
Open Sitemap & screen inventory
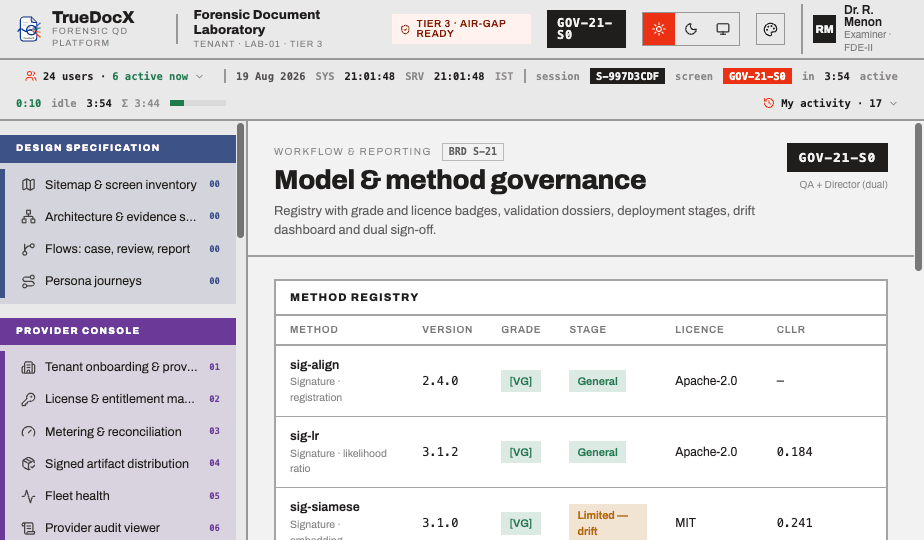click(120, 185)
